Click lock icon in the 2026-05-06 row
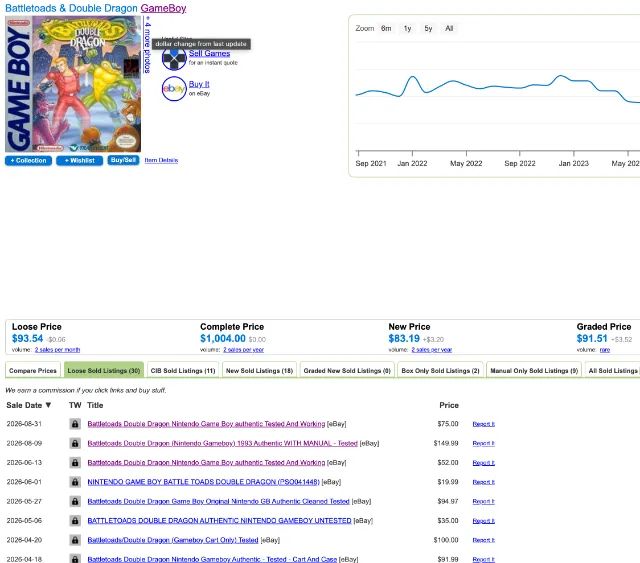640x563 pixels. pos(75,521)
